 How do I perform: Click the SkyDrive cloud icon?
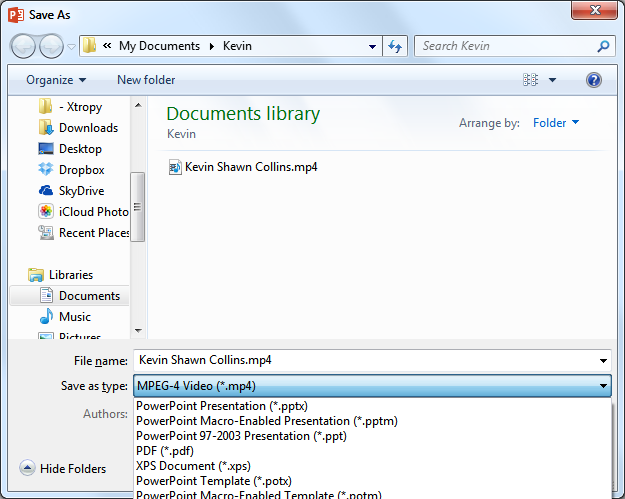(x=46, y=191)
